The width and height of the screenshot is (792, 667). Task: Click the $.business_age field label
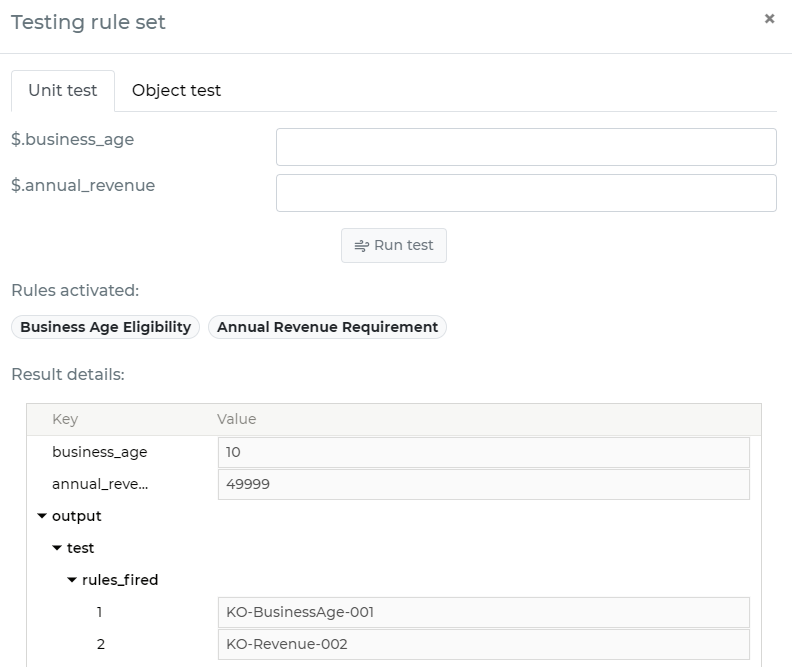[x=73, y=139]
